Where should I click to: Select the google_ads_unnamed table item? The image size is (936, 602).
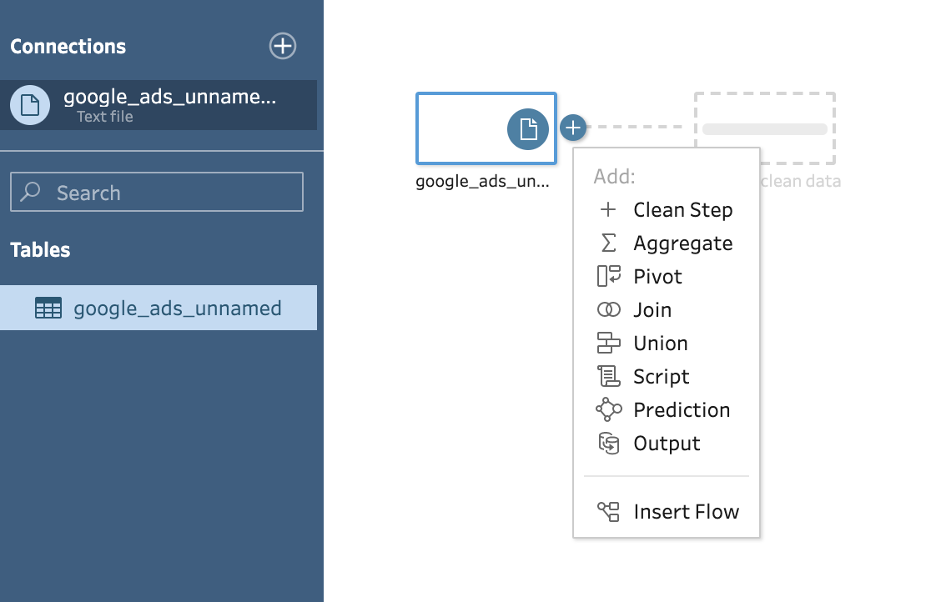177,308
